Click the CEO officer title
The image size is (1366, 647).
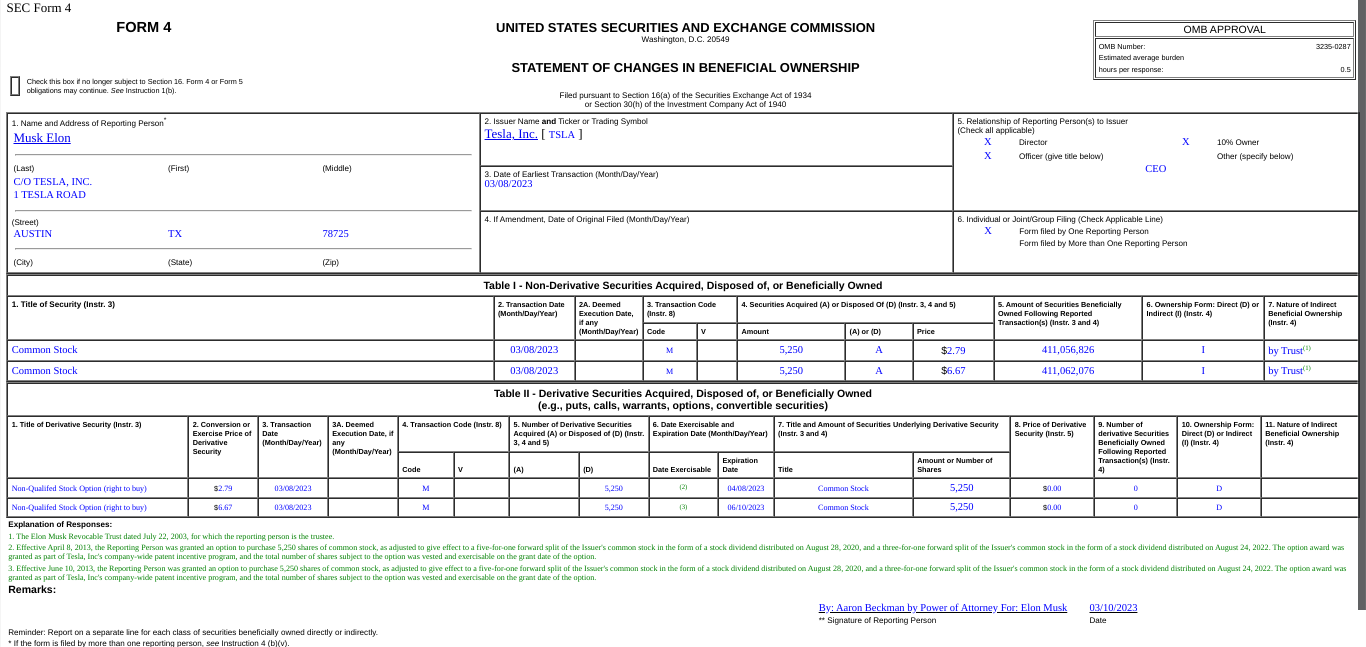[1155, 169]
